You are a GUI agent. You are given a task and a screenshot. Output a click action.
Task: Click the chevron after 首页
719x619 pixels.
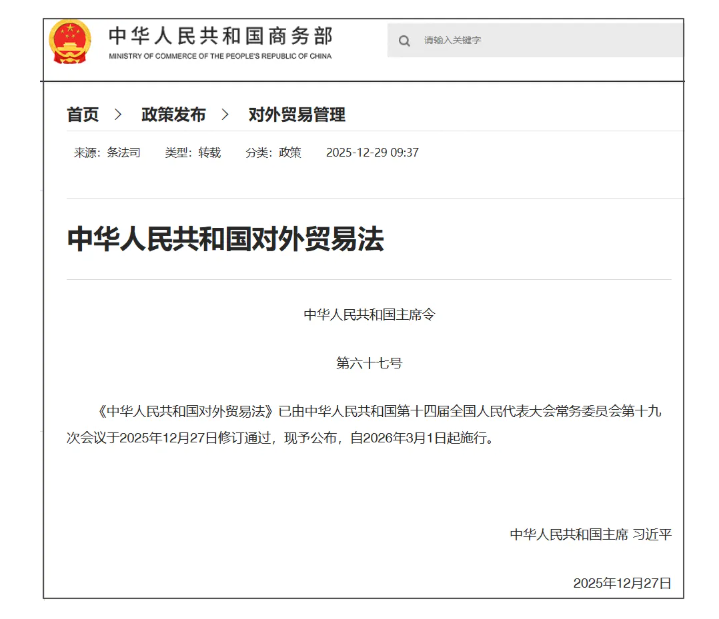119,115
